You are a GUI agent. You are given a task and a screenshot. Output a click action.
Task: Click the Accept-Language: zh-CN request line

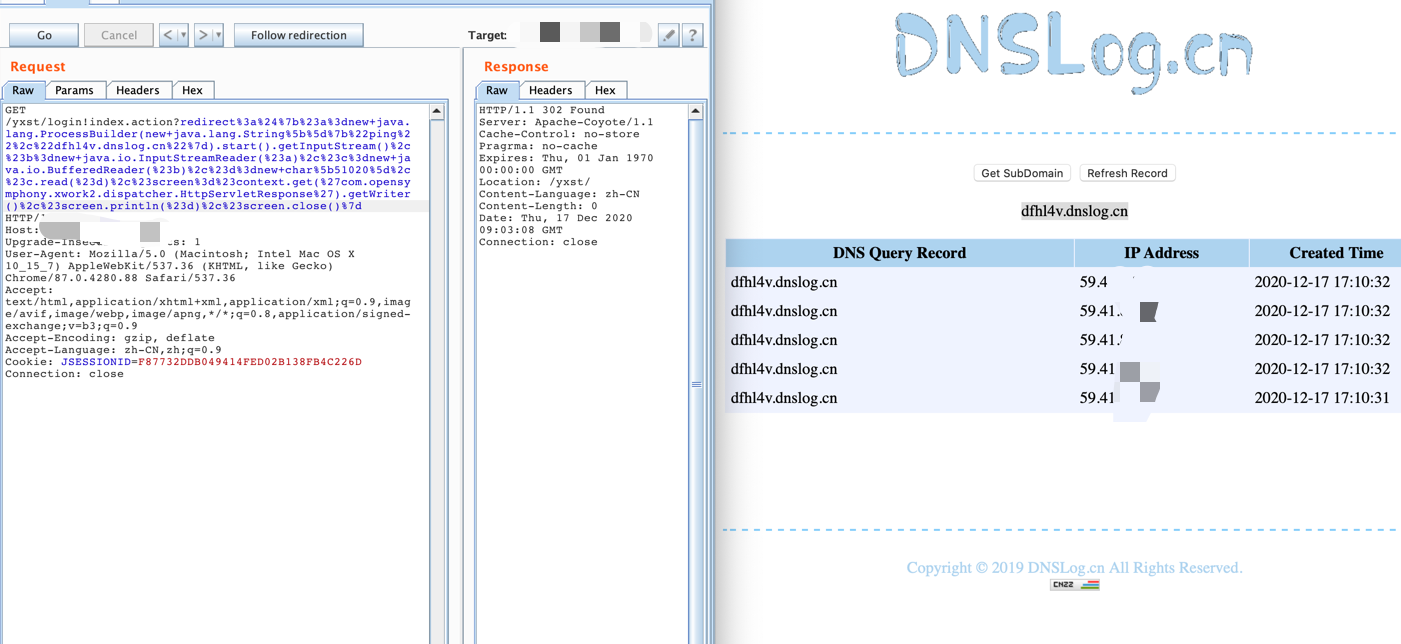pos(114,350)
